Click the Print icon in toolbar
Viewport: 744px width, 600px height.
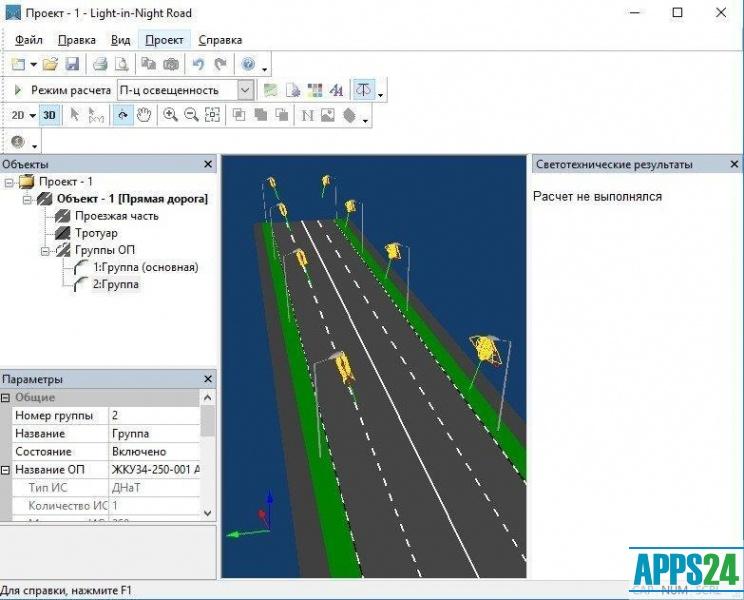[x=100, y=65]
